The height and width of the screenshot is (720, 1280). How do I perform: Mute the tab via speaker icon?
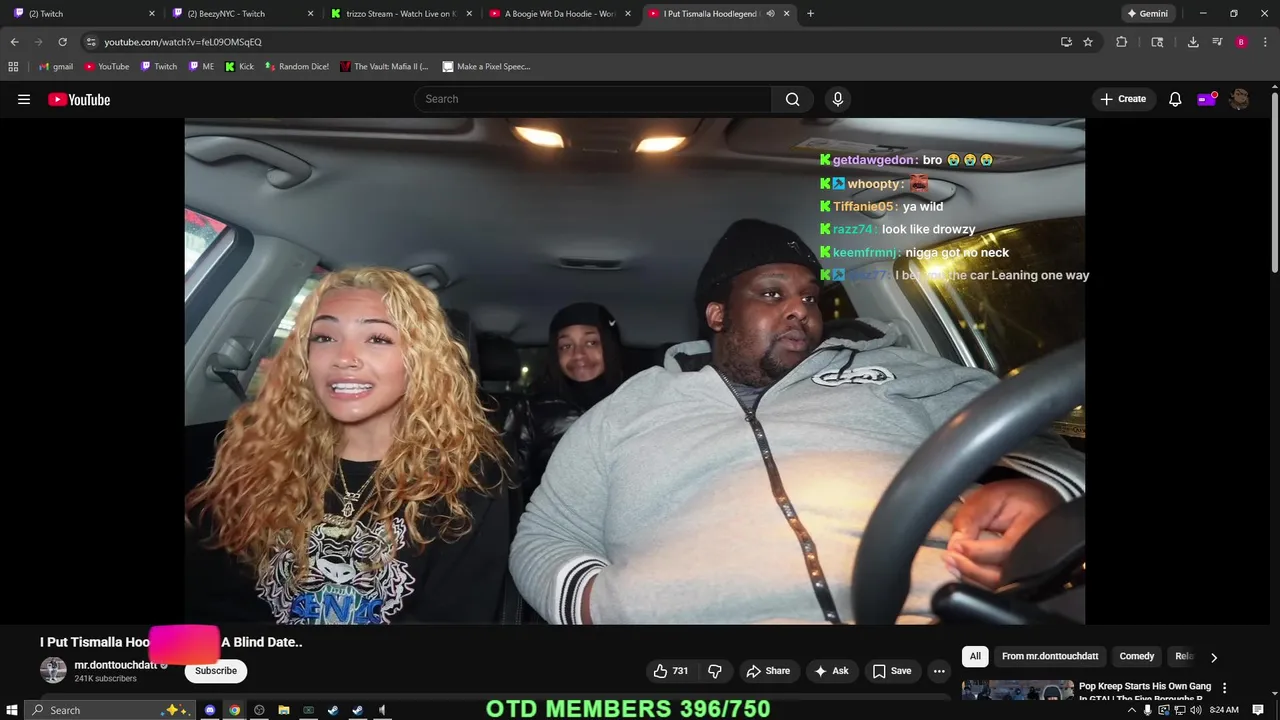[x=770, y=14]
